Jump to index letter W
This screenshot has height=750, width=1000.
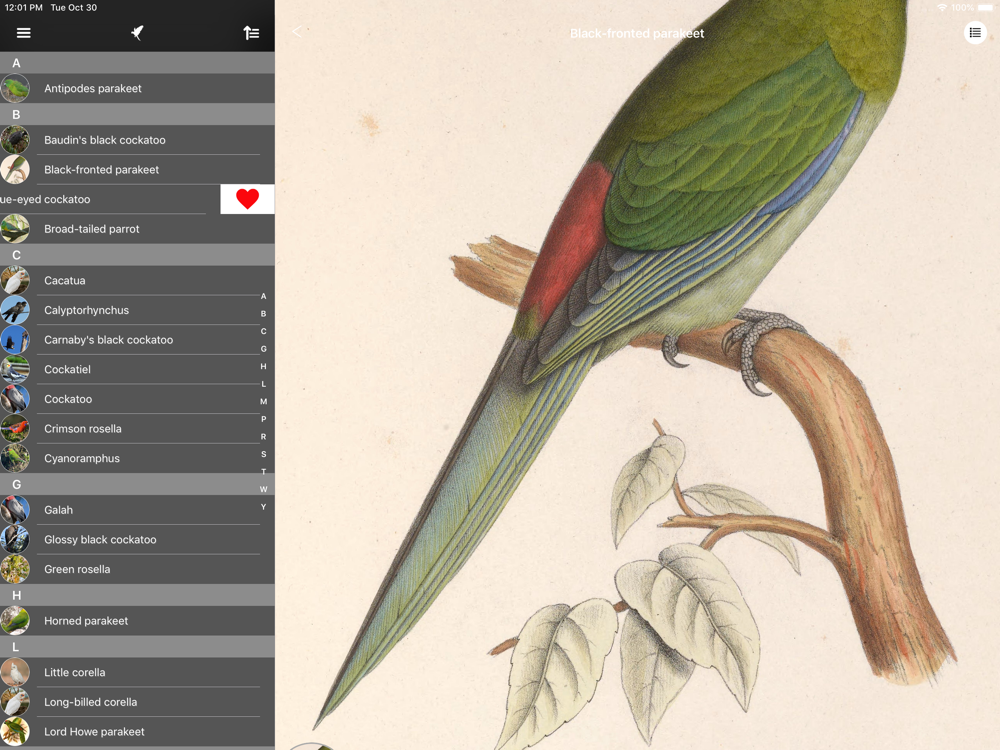[263, 489]
